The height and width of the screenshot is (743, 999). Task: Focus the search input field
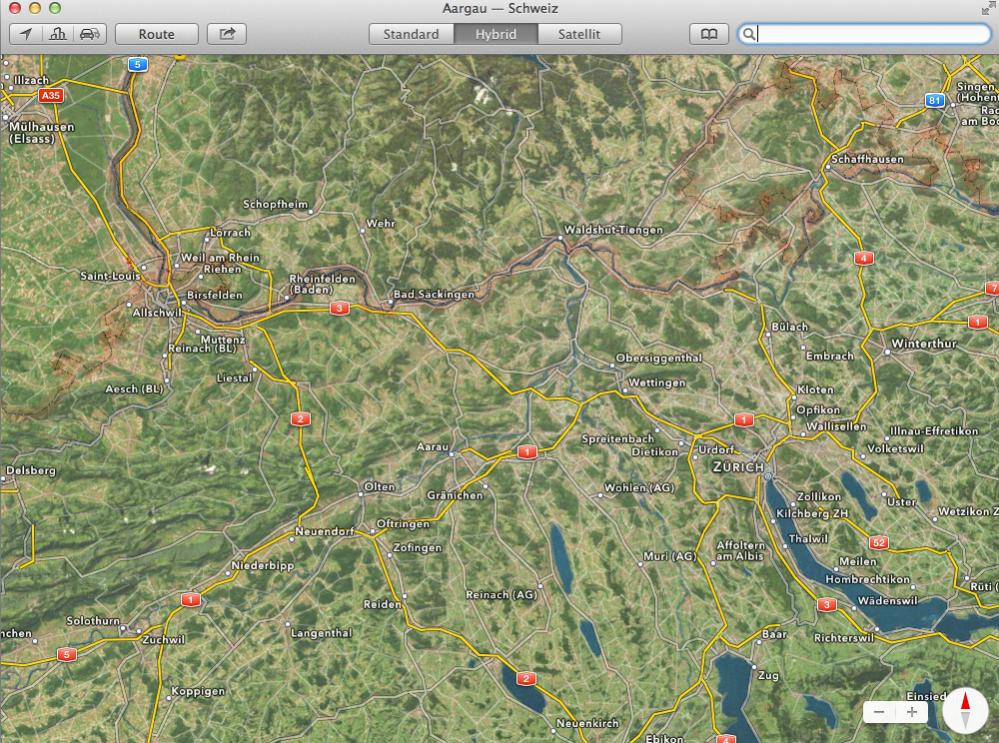tap(864, 34)
